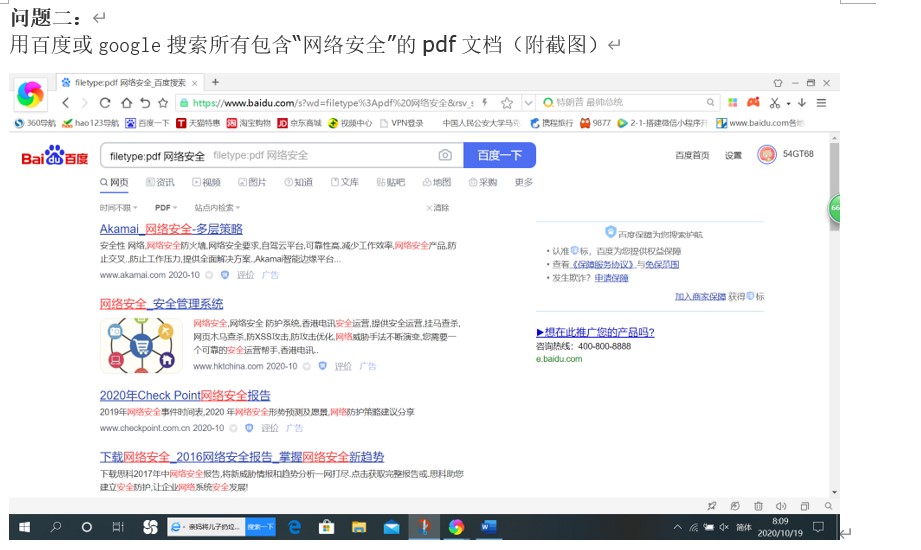This screenshot has width=921, height=550.
Task: Click the 想在此推广您的产品吗 link
Action: [x=595, y=333]
